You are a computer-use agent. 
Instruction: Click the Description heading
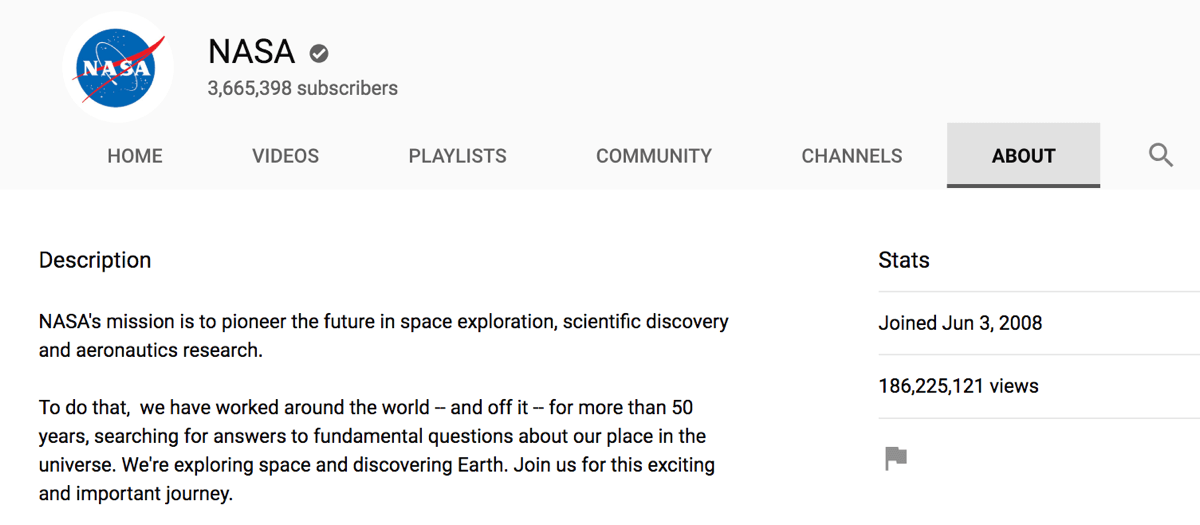coord(95,260)
